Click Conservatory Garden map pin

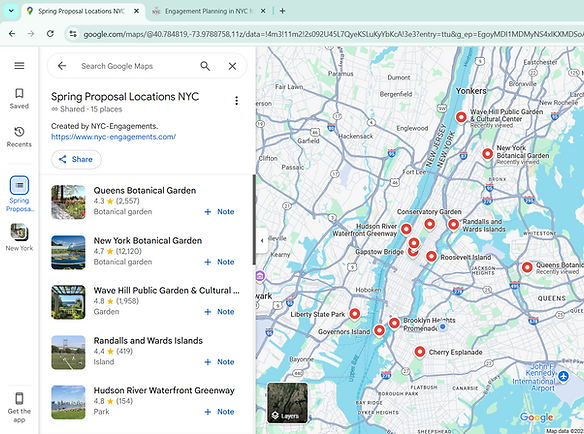pyautogui.click(x=429, y=225)
